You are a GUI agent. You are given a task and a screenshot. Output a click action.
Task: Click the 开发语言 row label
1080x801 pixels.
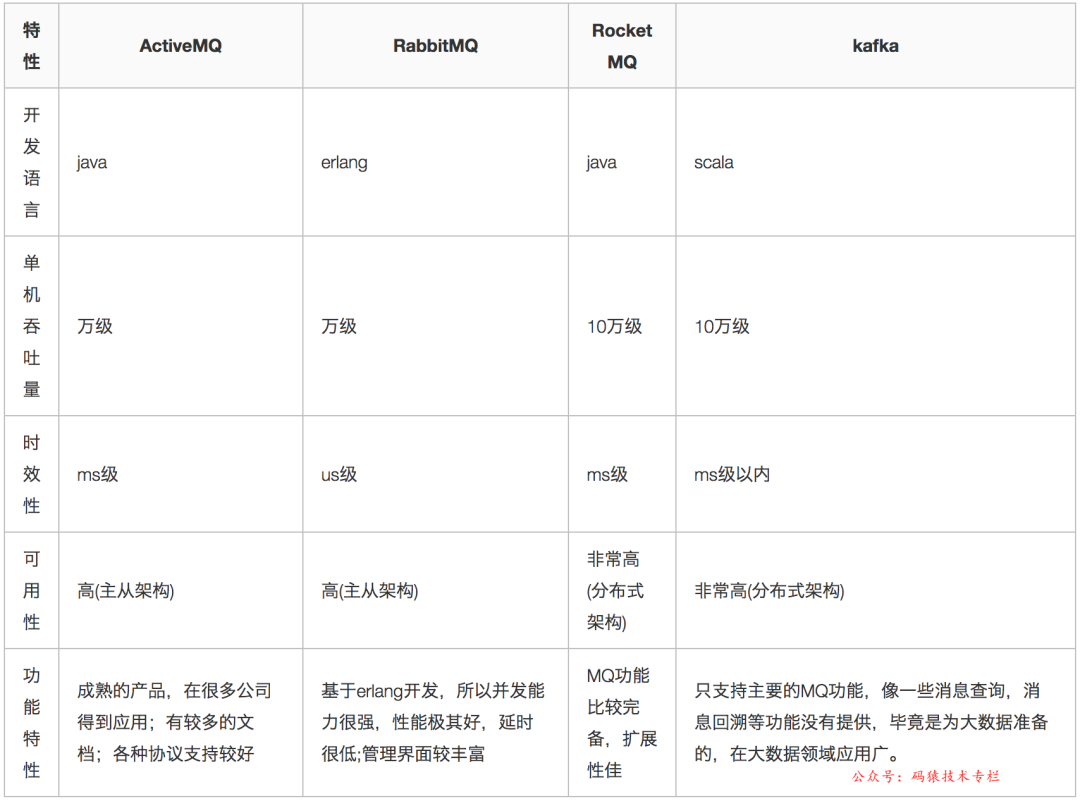tap(32, 162)
